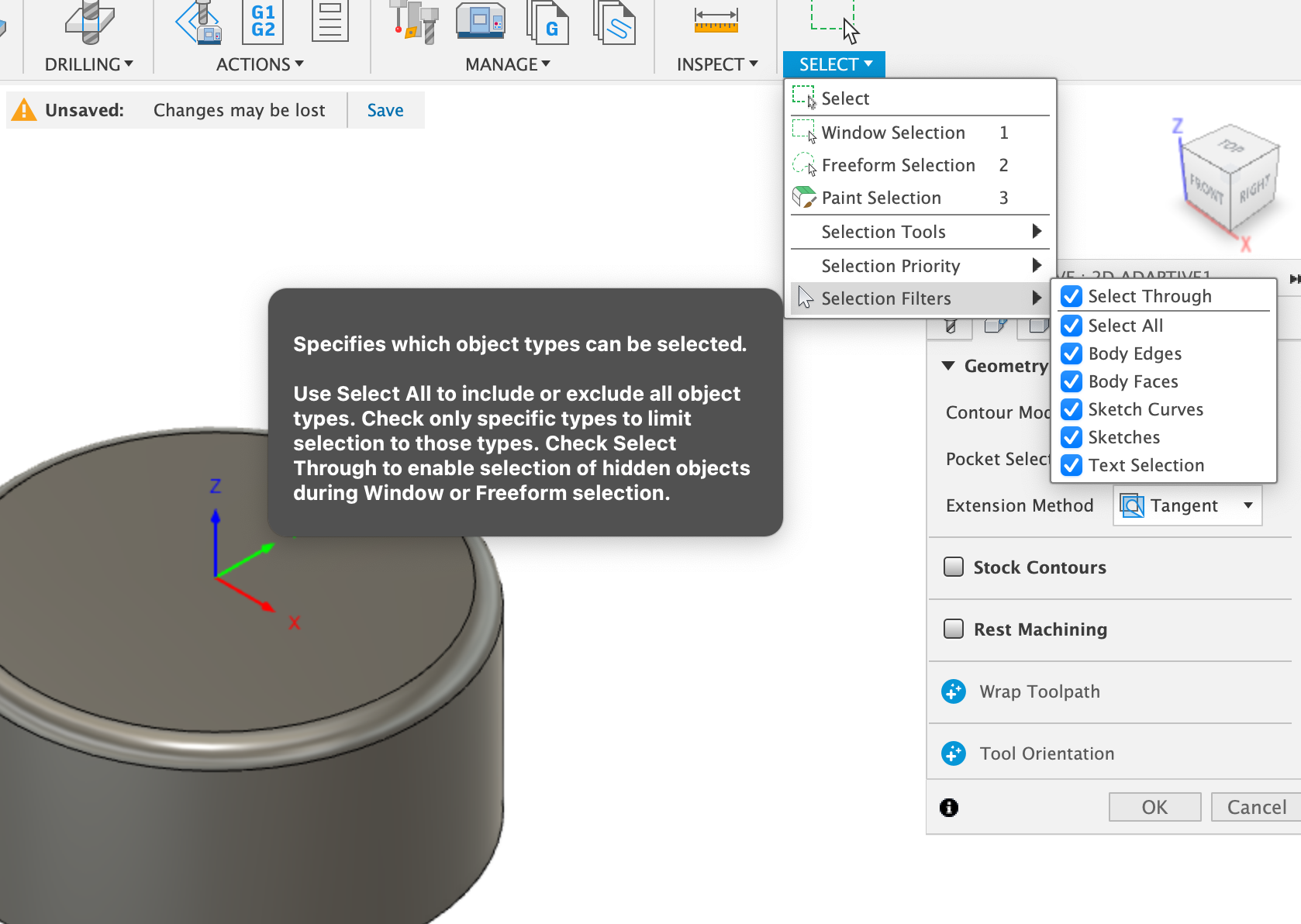This screenshot has height=924, width=1301.
Task: Uncheck the Body Edges selection filter
Action: tap(1072, 353)
